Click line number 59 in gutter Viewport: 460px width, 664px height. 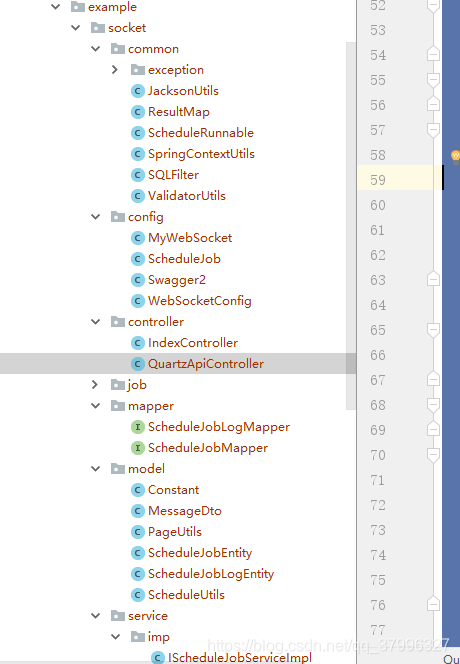pos(378,180)
